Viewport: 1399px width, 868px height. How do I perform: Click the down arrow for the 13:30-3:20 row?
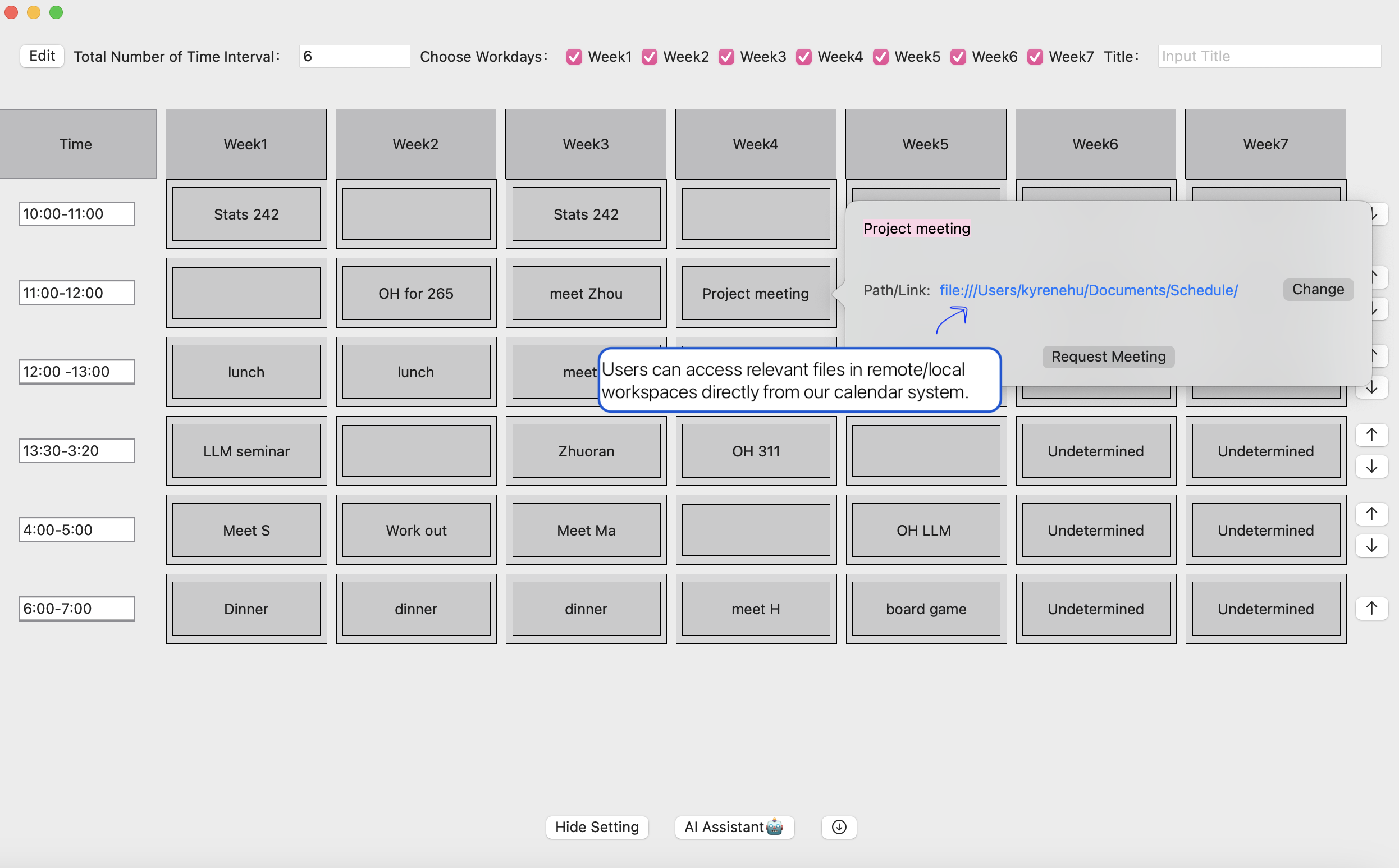[1371, 466]
